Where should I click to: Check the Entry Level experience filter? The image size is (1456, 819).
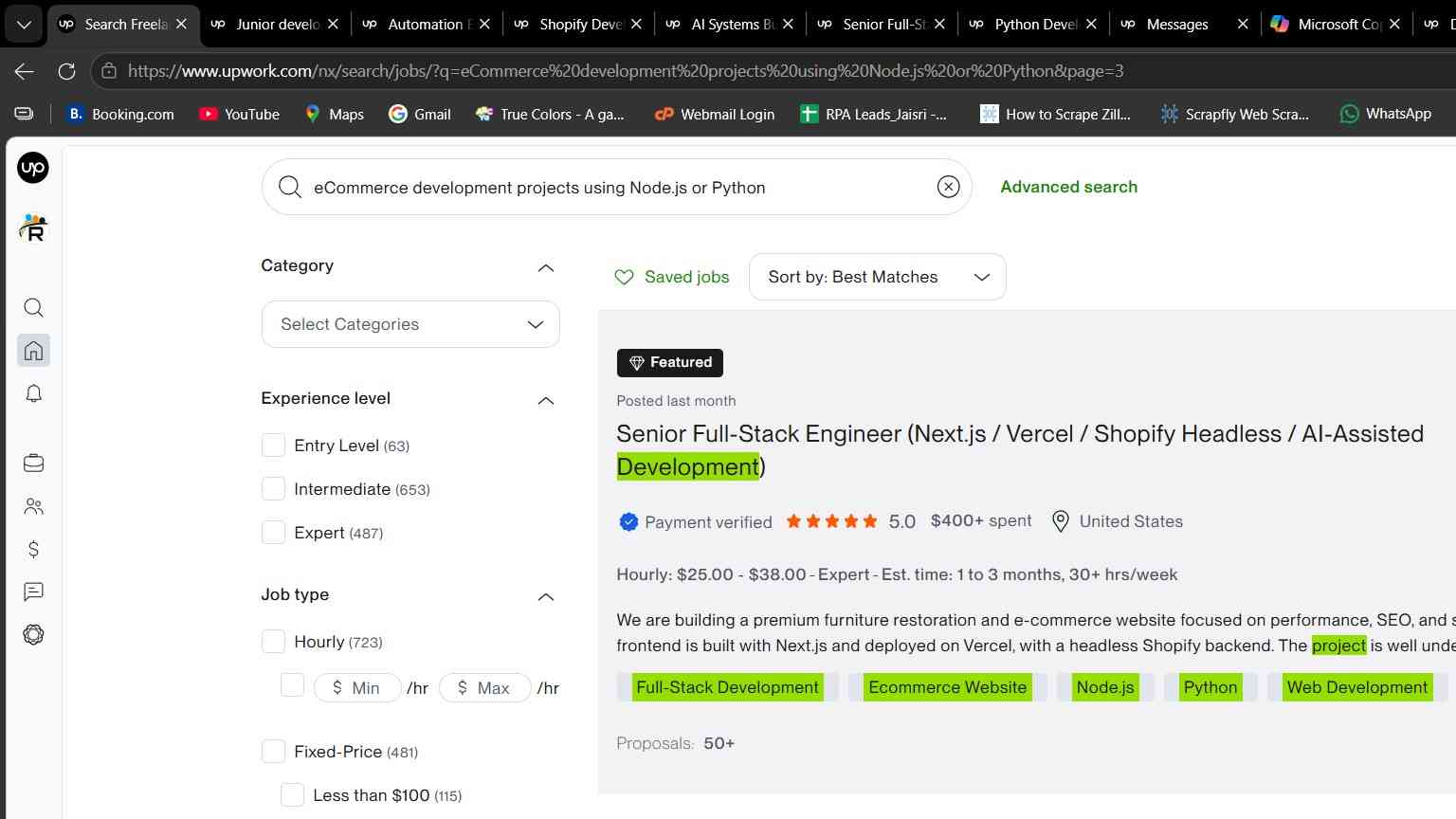(273, 446)
